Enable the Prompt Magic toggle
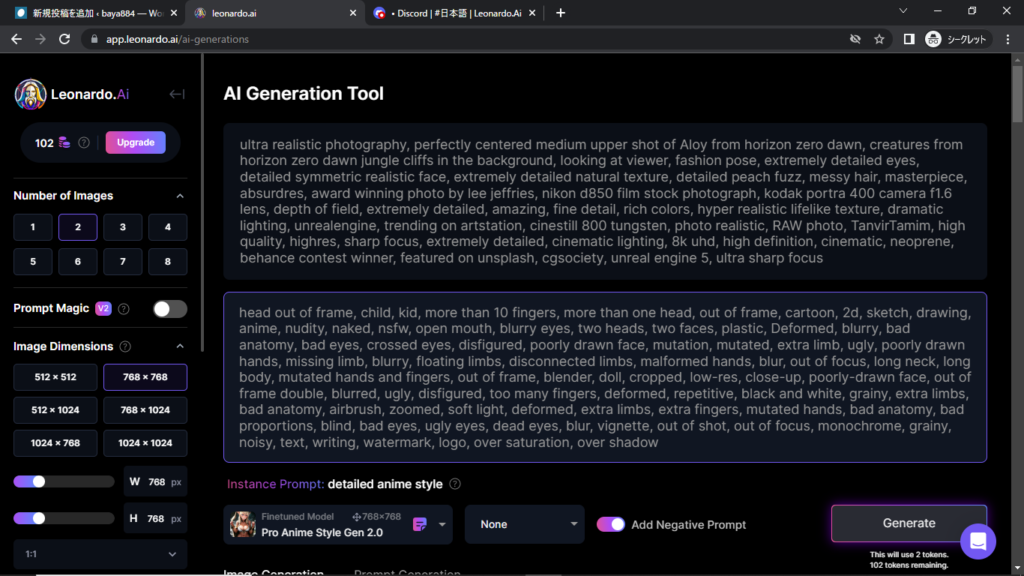The image size is (1024, 576). [x=170, y=309]
